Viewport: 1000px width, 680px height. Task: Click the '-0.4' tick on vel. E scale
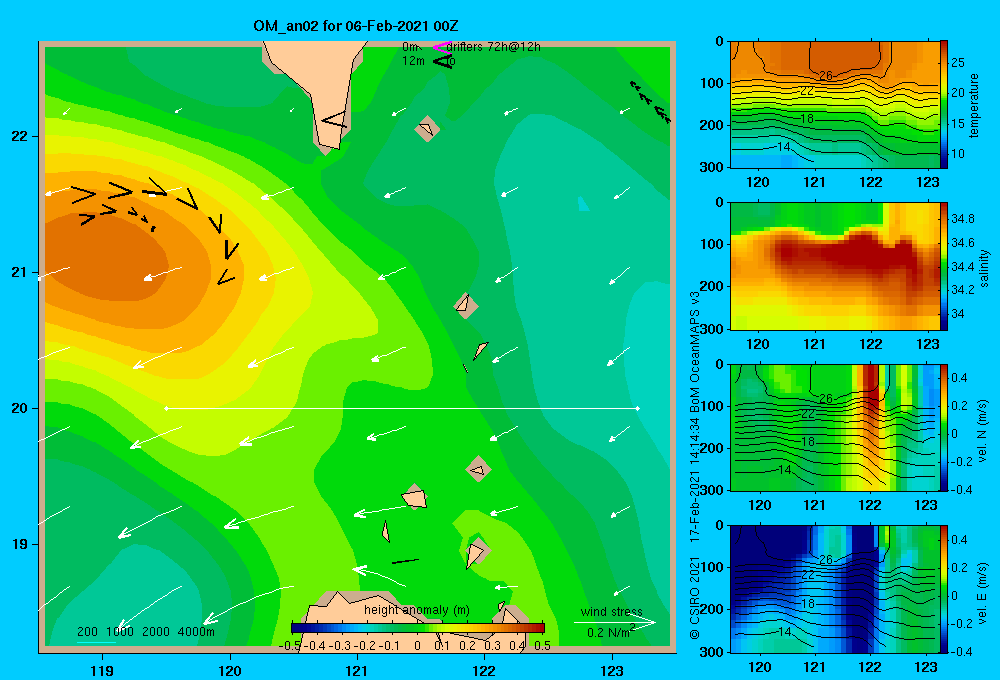pyautogui.click(x=961, y=651)
